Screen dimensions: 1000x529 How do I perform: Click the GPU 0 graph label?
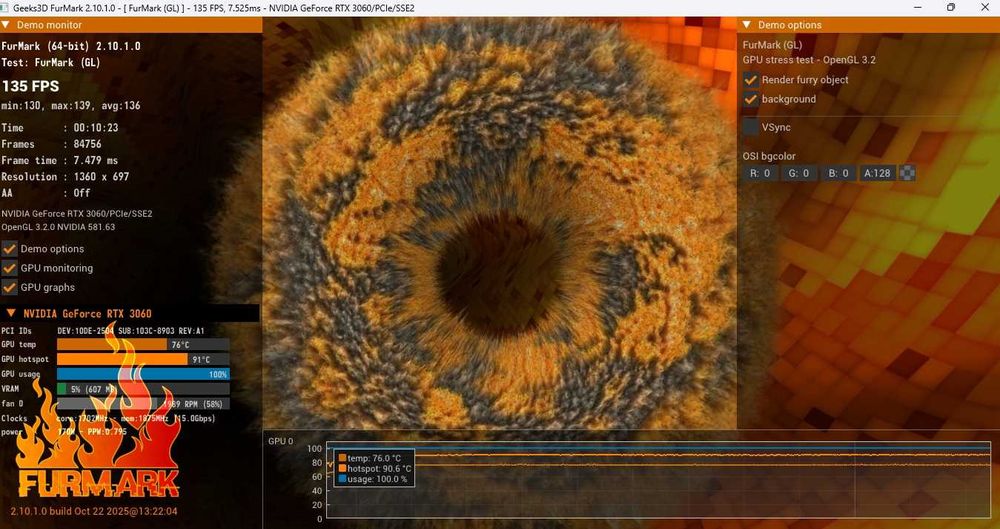tap(281, 441)
